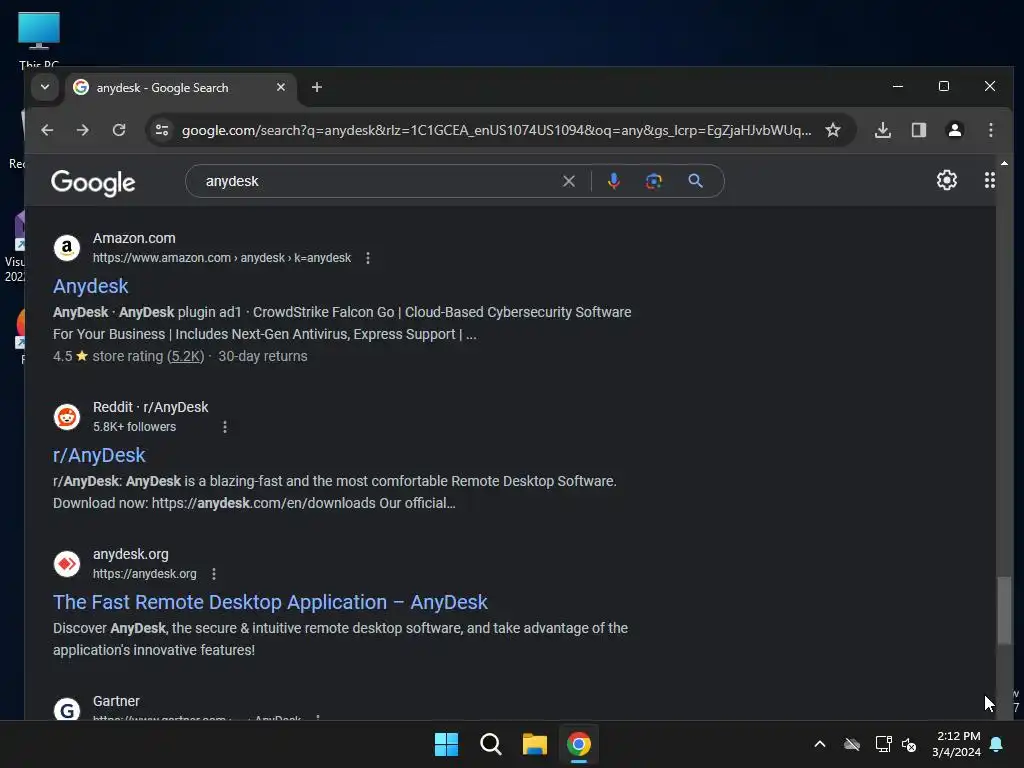Click the Reddit · r/AnyDesk source label
This screenshot has height=768, width=1024.
150,407
